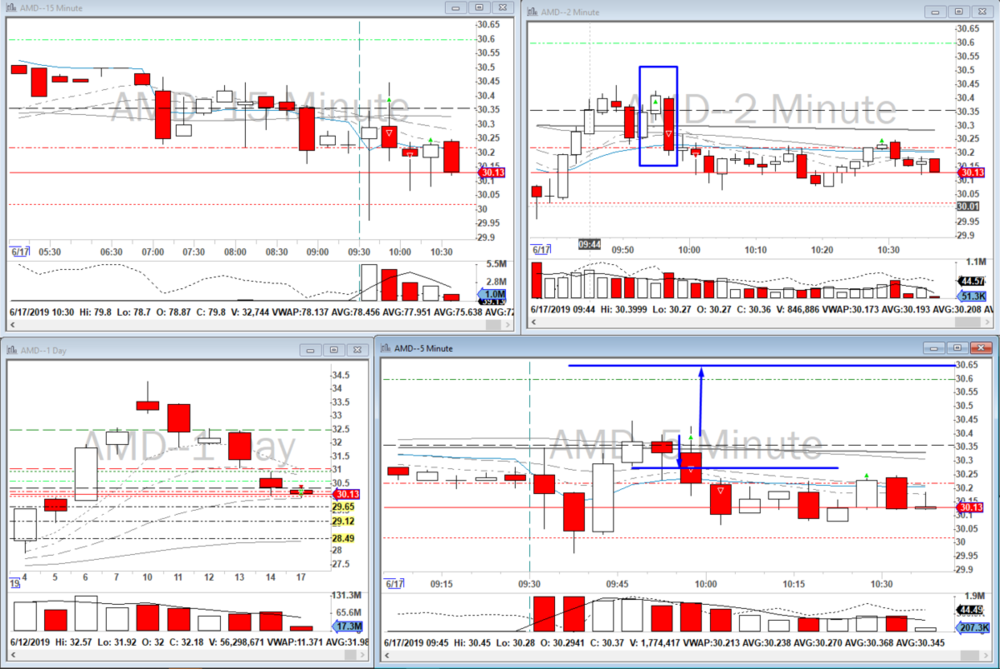Screen dimensions: 1000x669
Task: Click the 6/17 date link on 2 Minute chart
Action: coord(541,250)
